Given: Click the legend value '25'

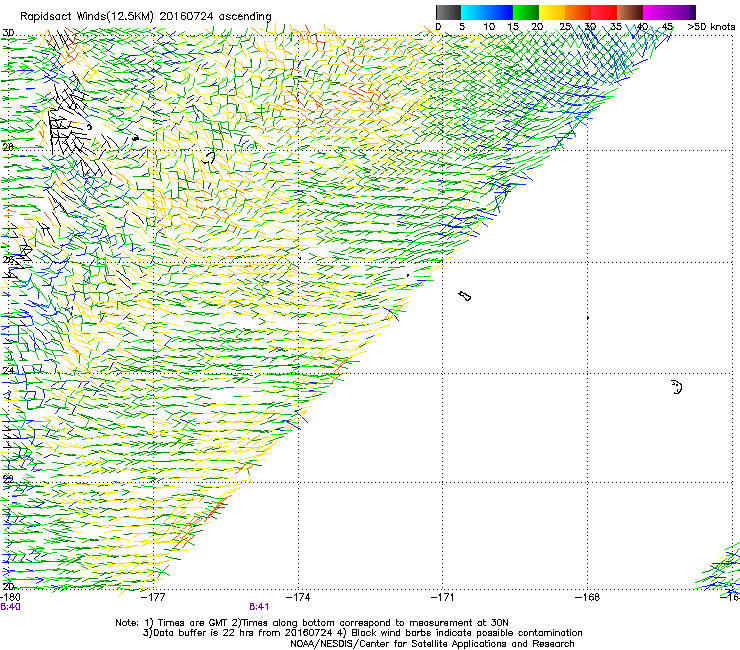Looking at the screenshot, I should [565, 27].
